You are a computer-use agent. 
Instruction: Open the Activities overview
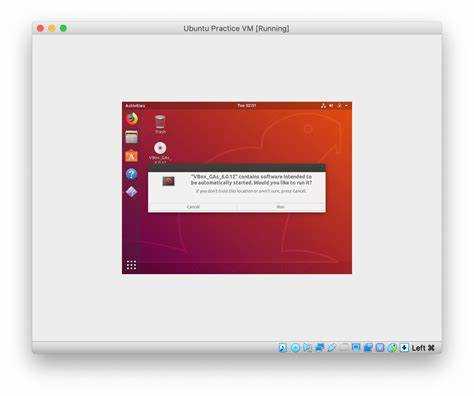pyautogui.click(x=135, y=106)
